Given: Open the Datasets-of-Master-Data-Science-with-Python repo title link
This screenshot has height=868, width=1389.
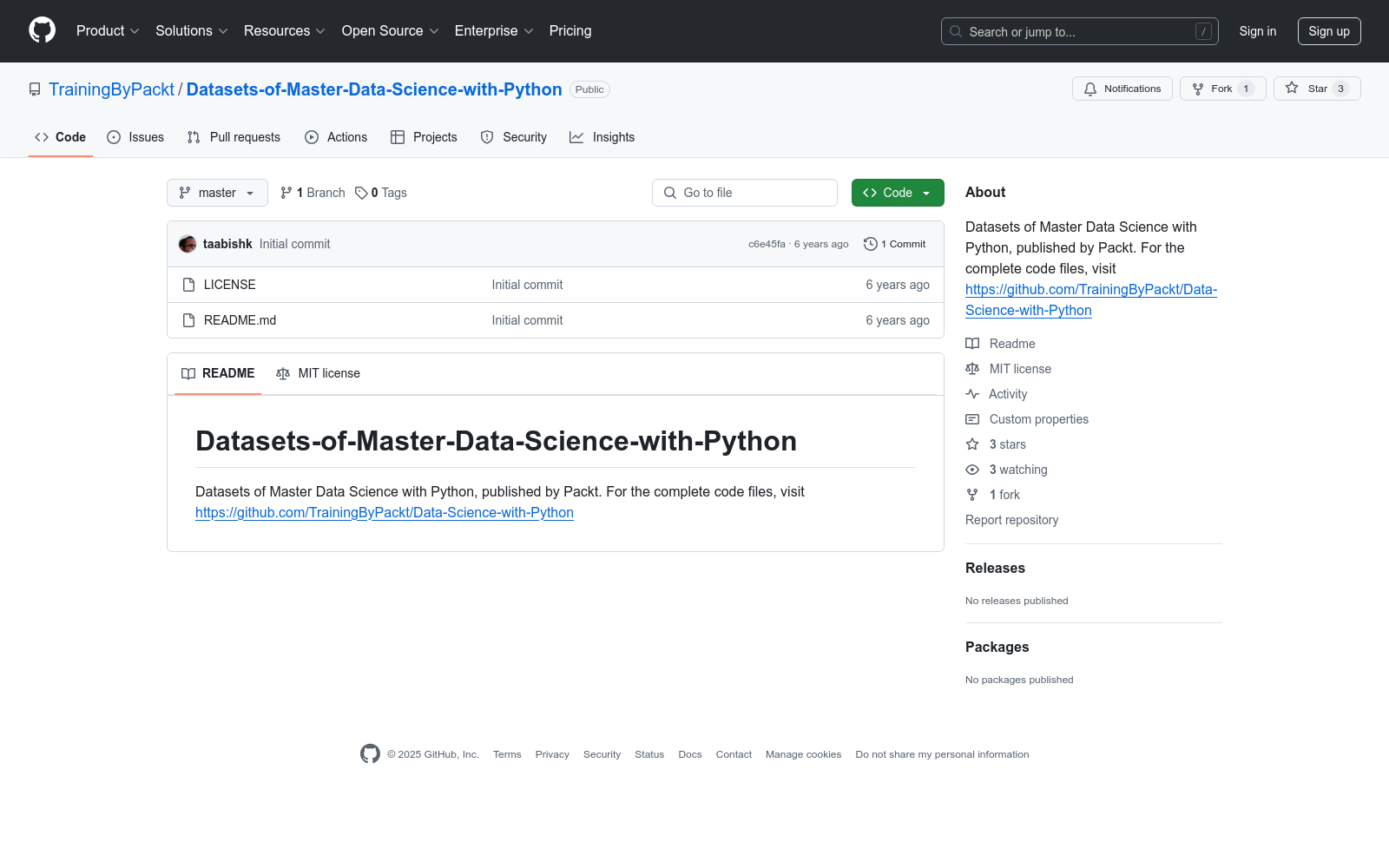Looking at the screenshot, I should pos(374,89).
